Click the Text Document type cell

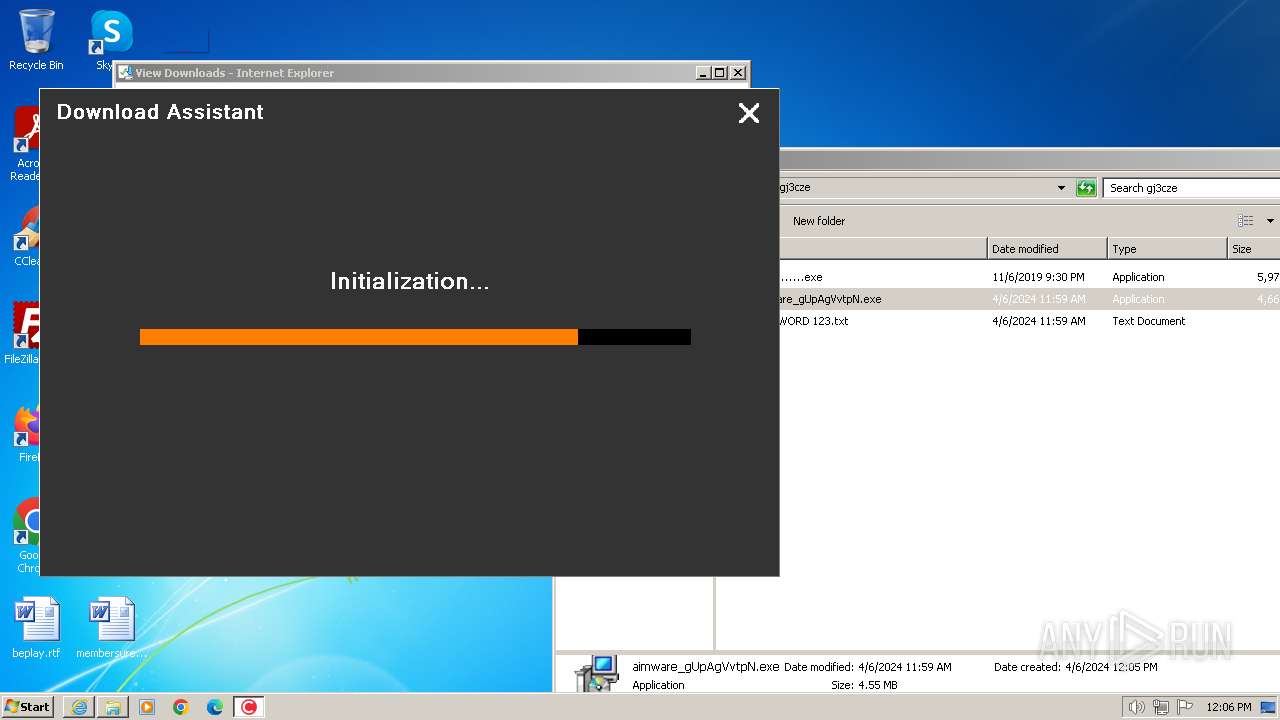(1148, 321)
